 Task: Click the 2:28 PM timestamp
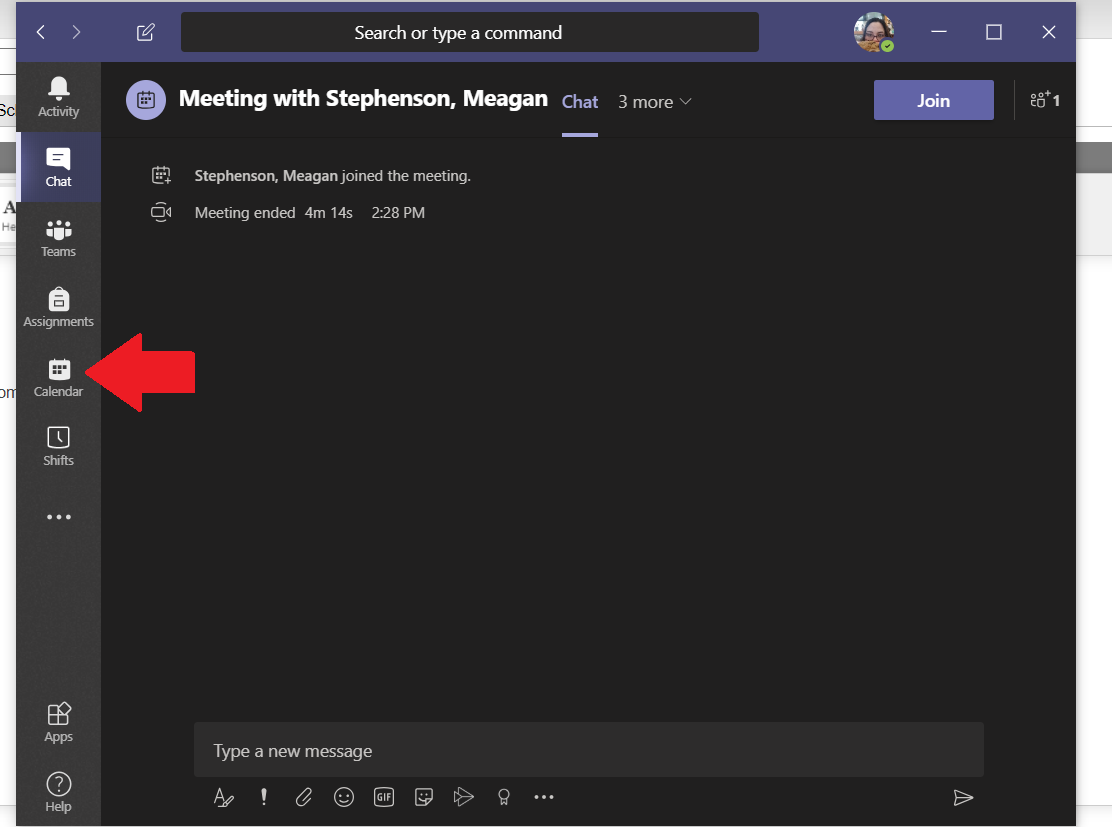(398, 213)
